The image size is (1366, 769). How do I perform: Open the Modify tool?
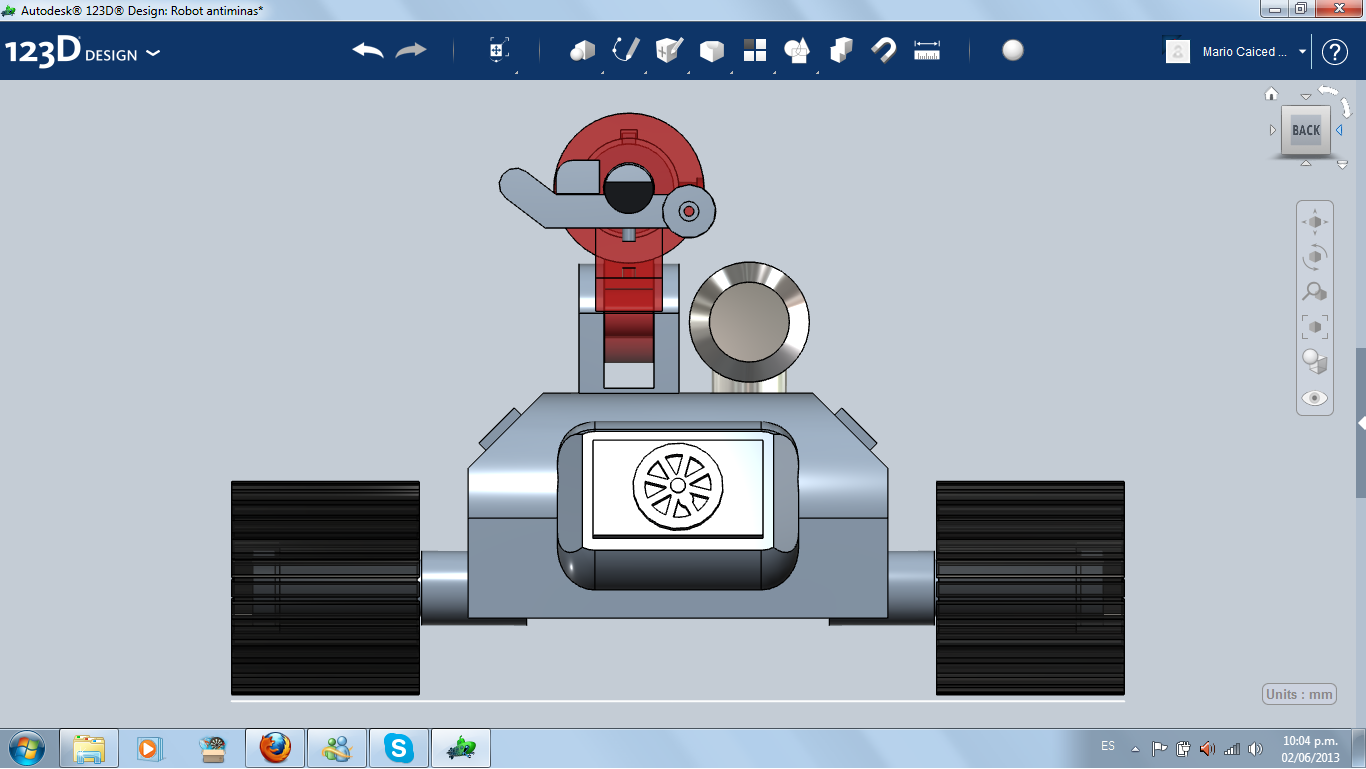click(712, 51)
